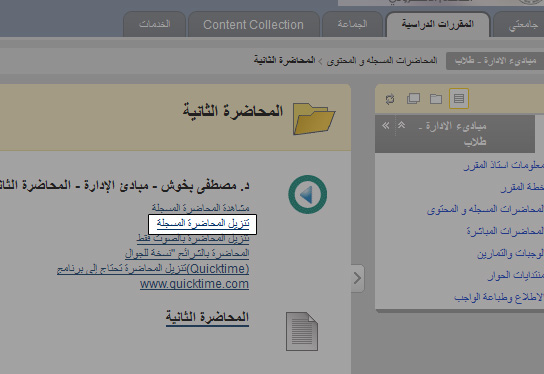Click تنزيل المحاضرة بالصوت فقط link
This screenshot has width=544, height=374.
193,239
